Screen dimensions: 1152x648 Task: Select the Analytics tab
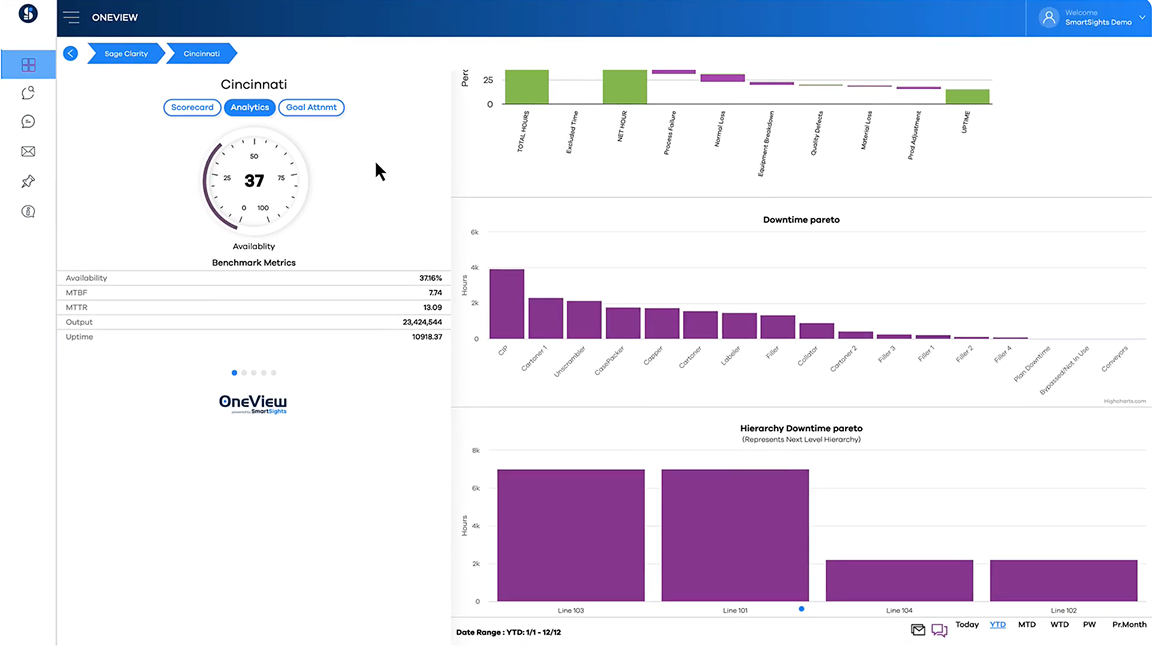tap(249, 107)
